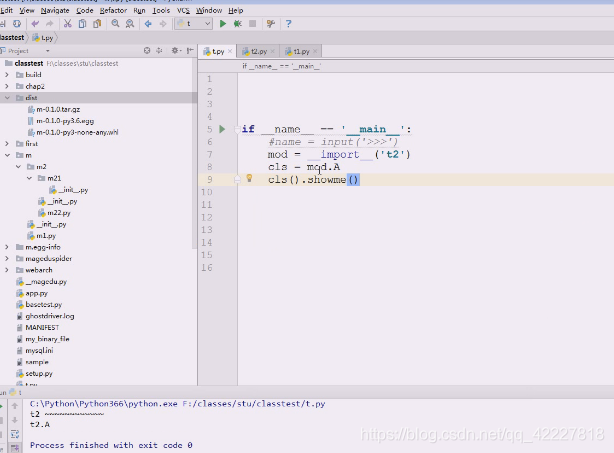
Task: Toggle the fold marker at line 9
Action: (x=237, y=179)
